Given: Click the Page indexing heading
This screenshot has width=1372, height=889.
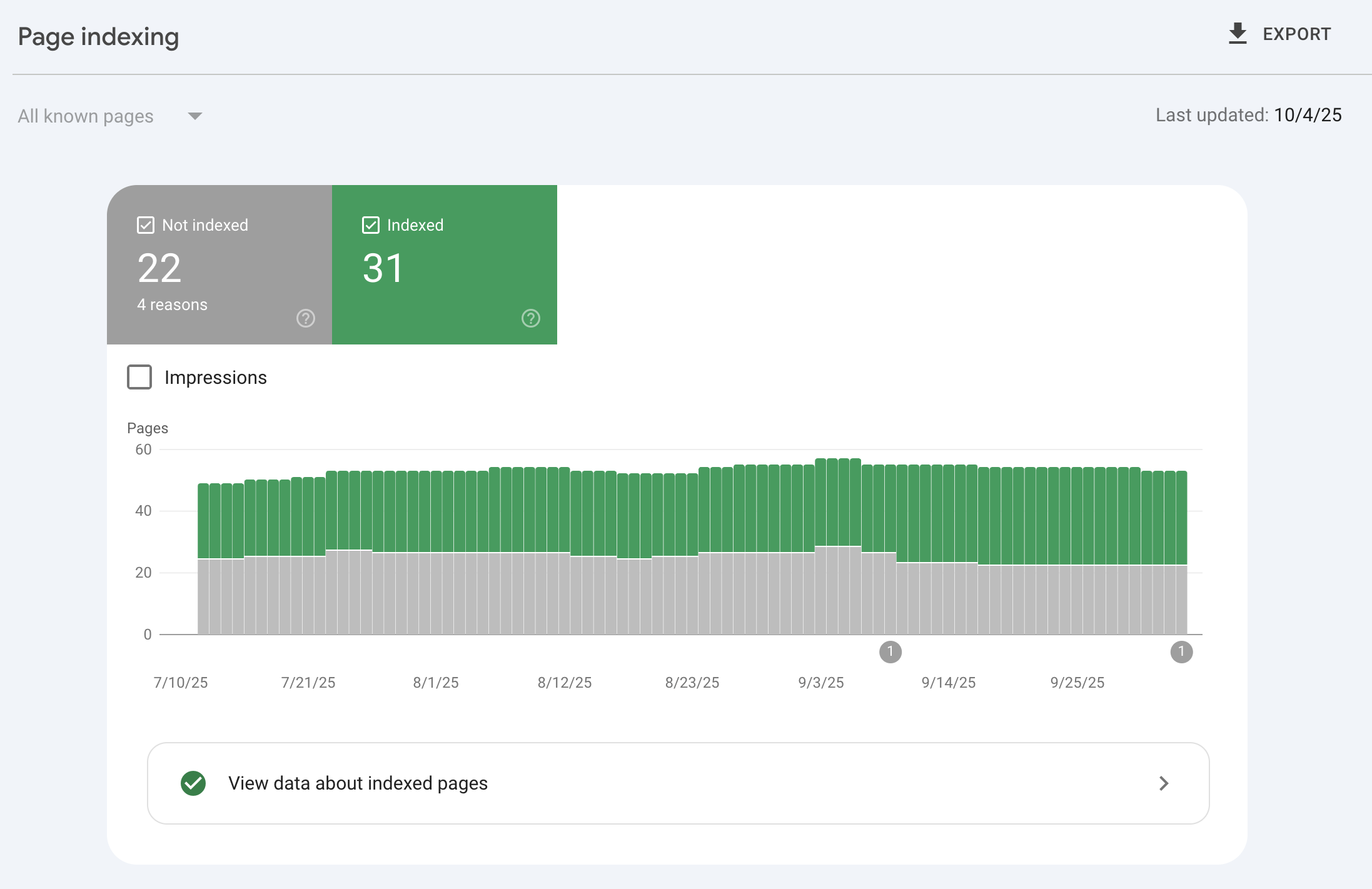Looking at the screenshot, I should coord(98,37).
